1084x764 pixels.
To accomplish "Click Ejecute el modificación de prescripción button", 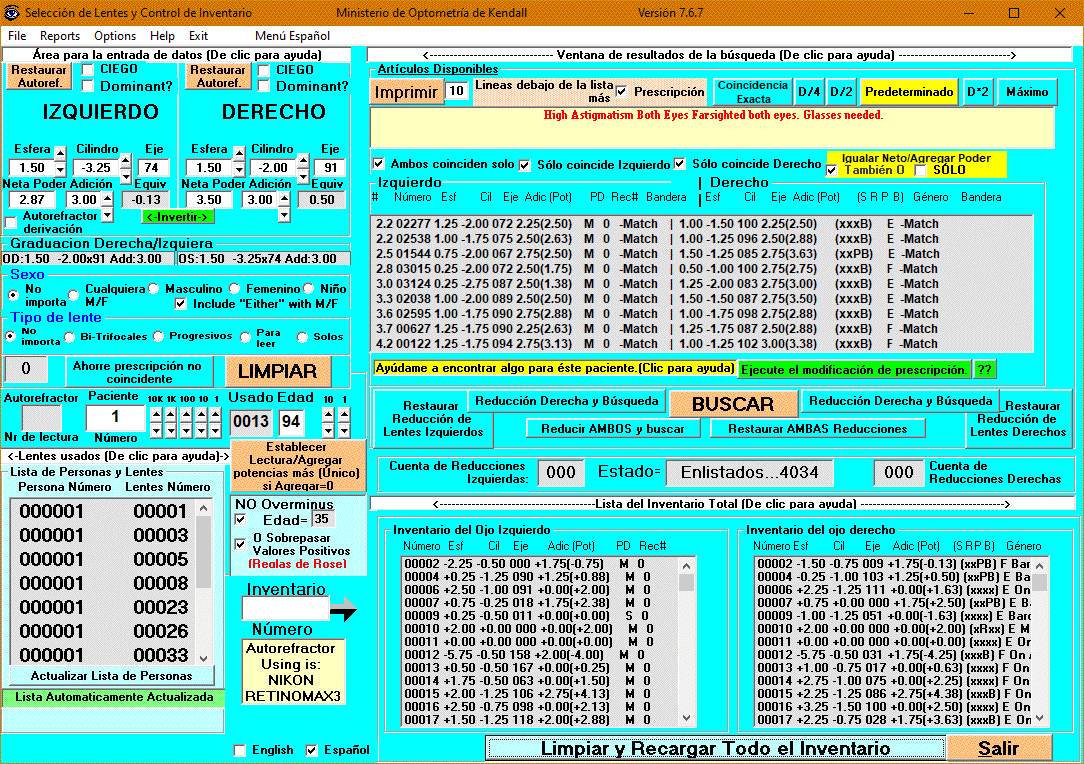I will coord(854,370).
